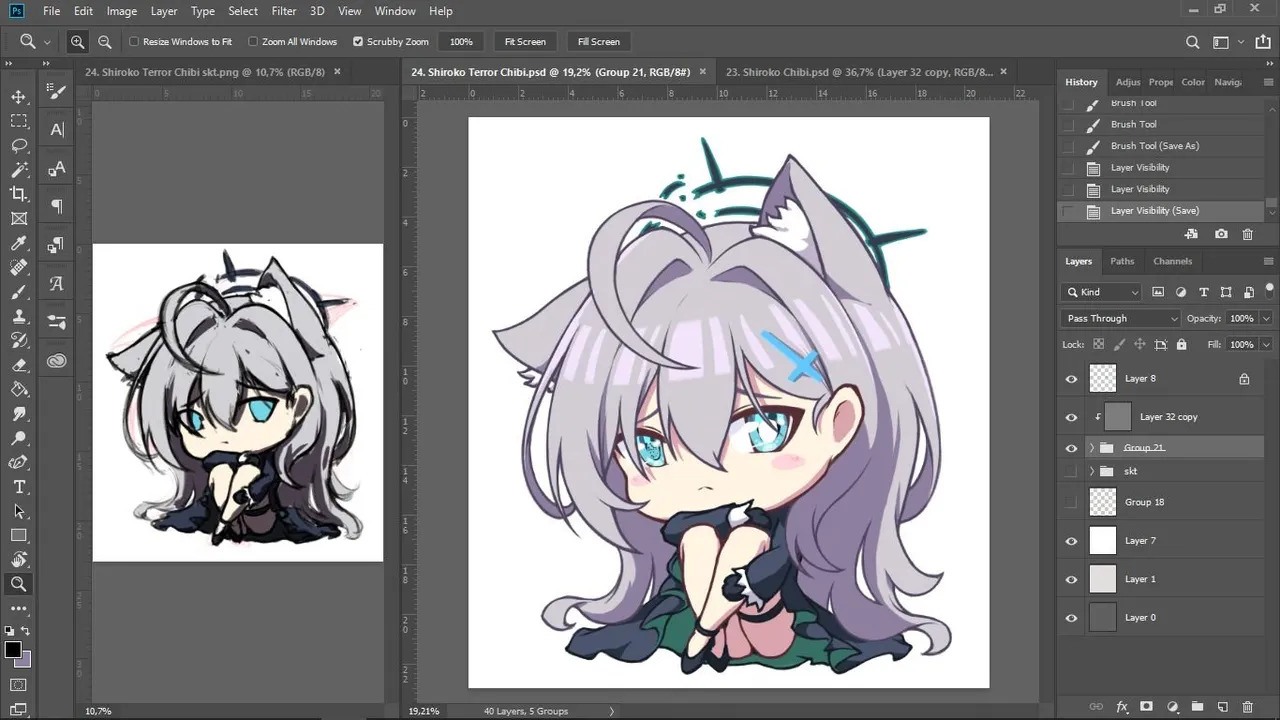Open Zoom tool preset picker arrow

pyautogui.click(x=46, y=42)
